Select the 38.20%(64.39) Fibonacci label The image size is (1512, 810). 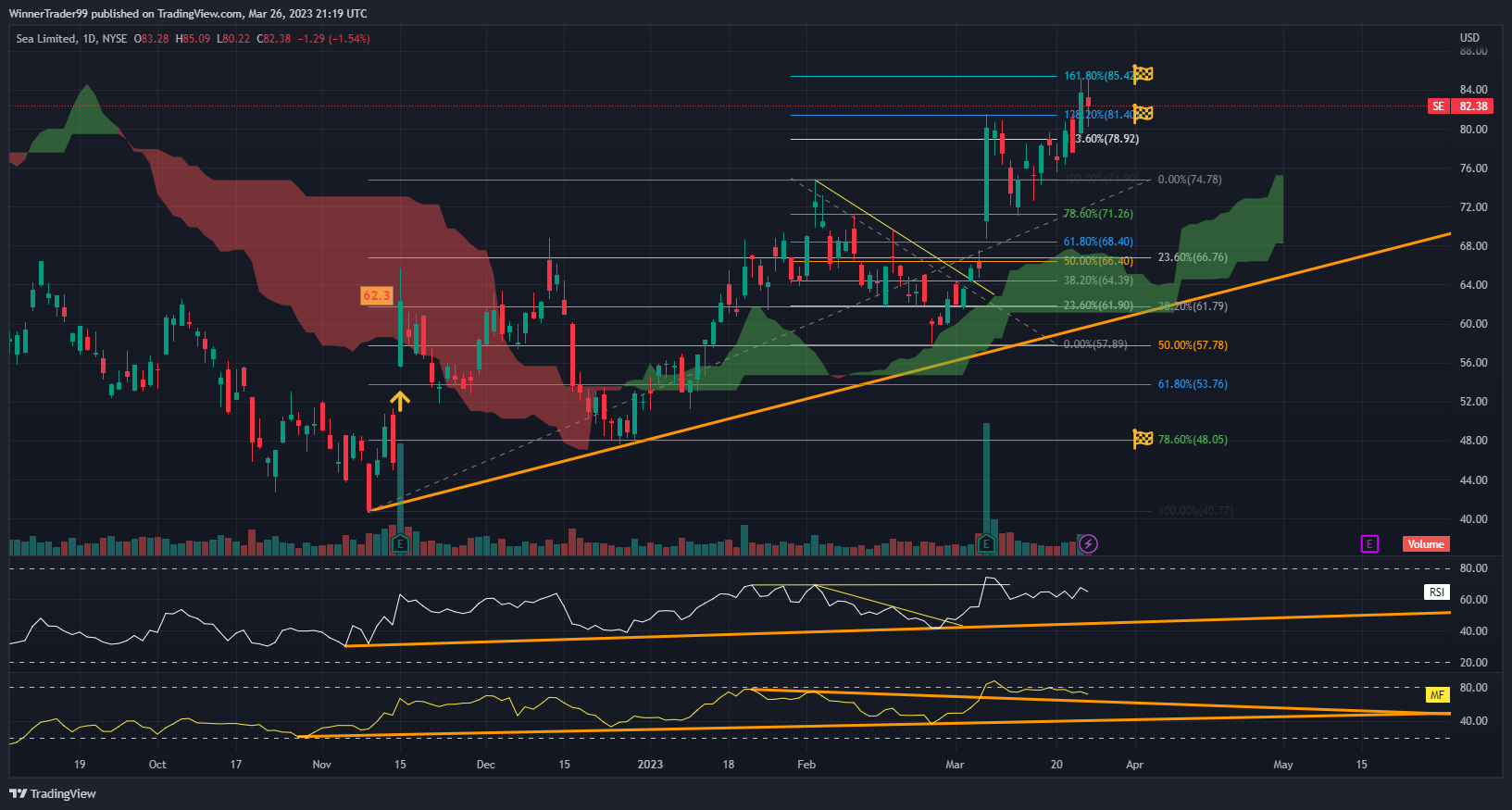click(x=1098, y=280)
